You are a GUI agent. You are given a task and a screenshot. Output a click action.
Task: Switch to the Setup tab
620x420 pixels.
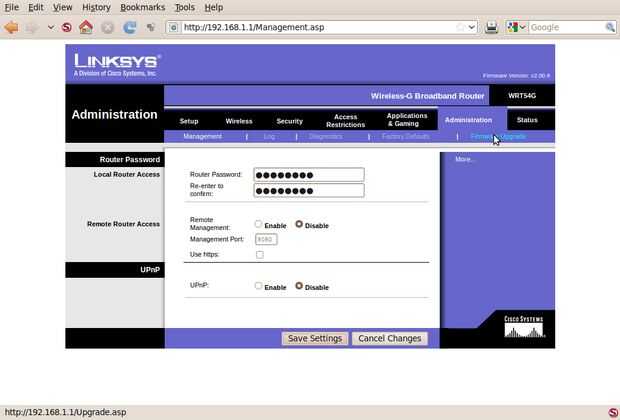pyautogui.click(x=189, y=121)
